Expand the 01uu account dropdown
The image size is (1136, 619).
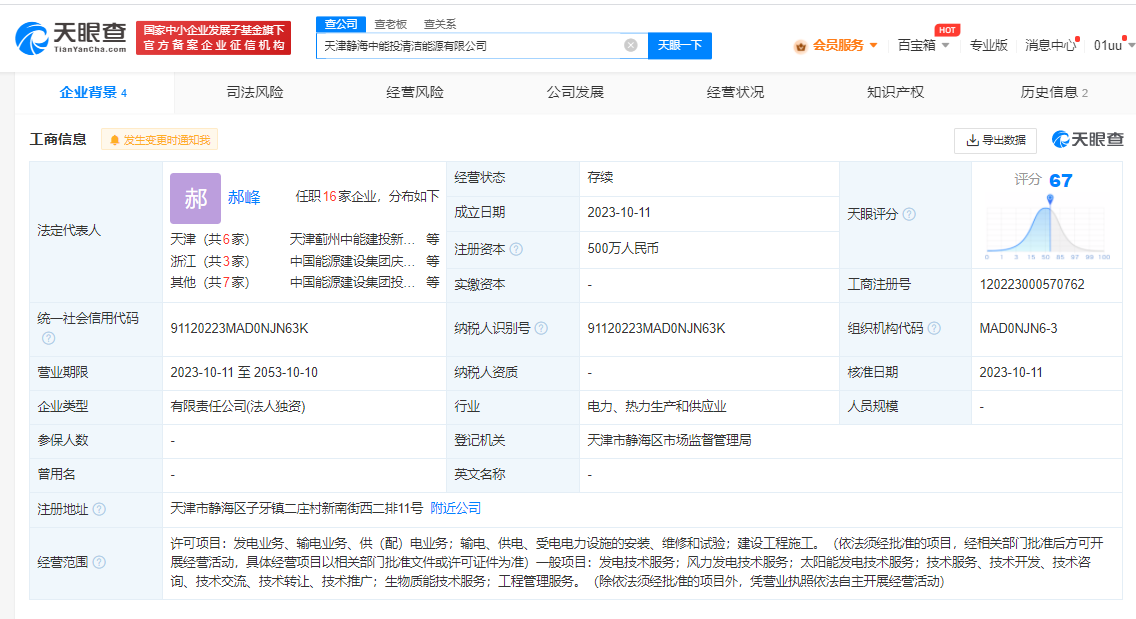pos(1131,46)
